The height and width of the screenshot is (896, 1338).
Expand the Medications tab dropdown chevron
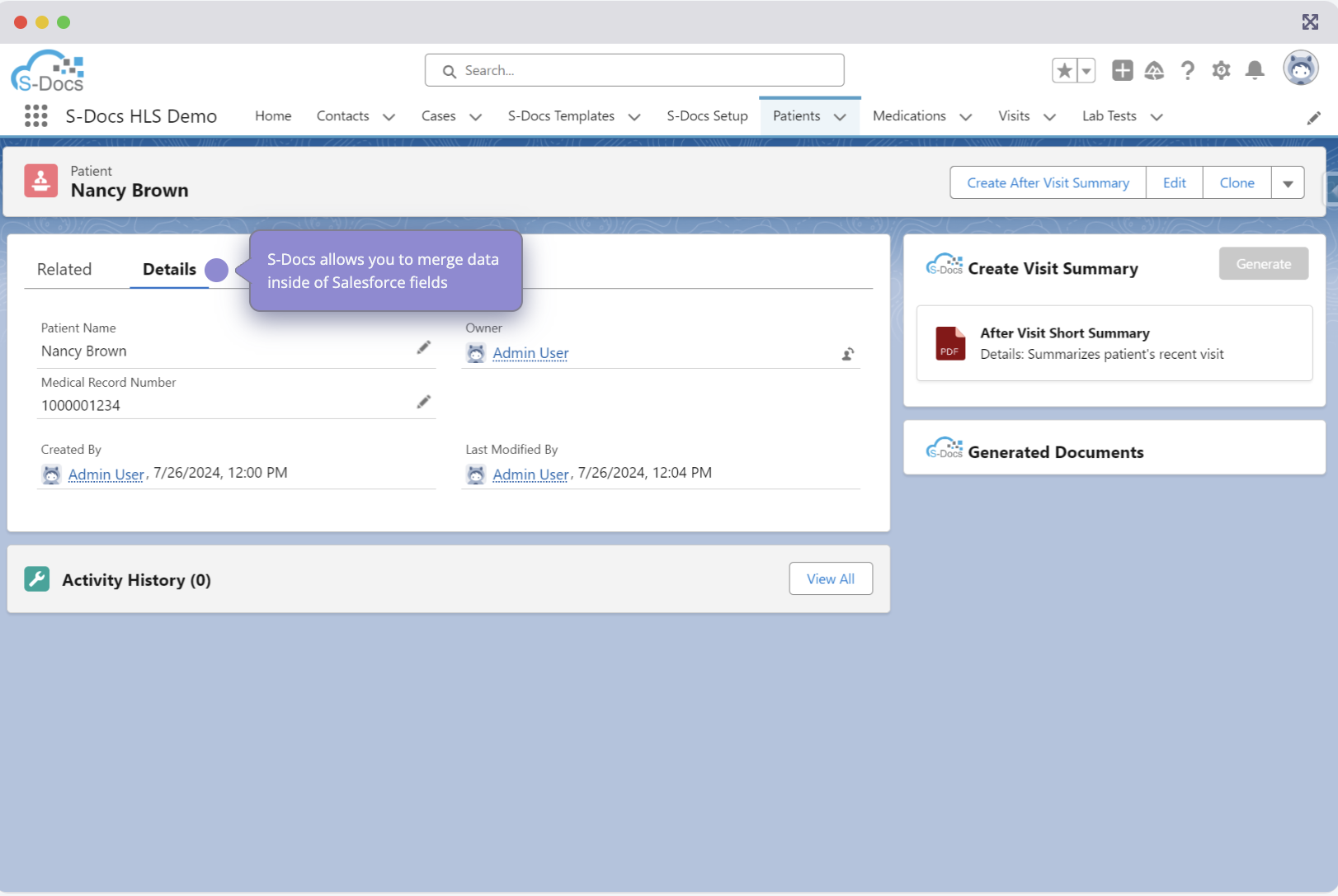pyautogui.click(x=965, y=117)
